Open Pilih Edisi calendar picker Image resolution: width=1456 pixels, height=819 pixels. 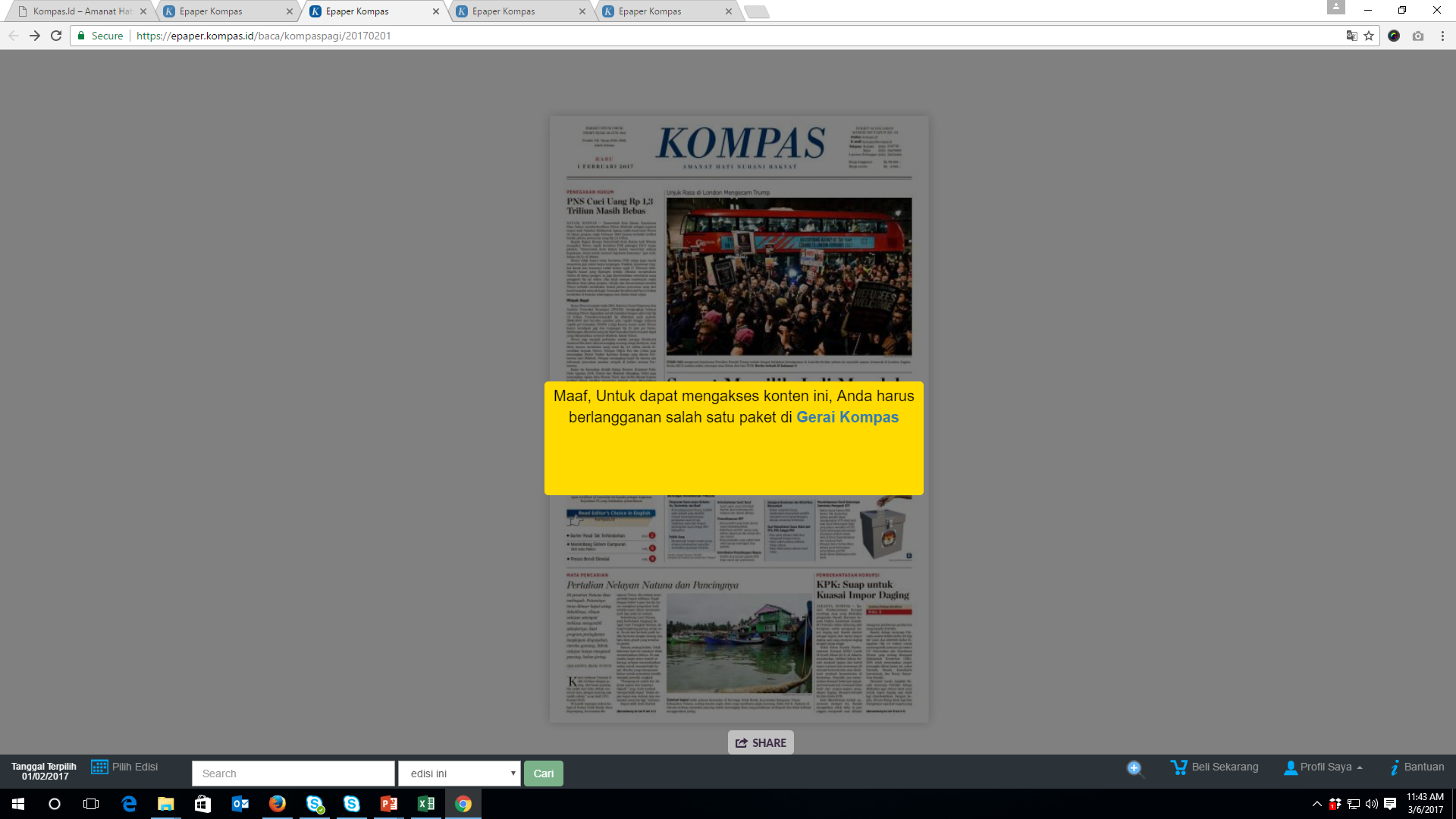124,767
